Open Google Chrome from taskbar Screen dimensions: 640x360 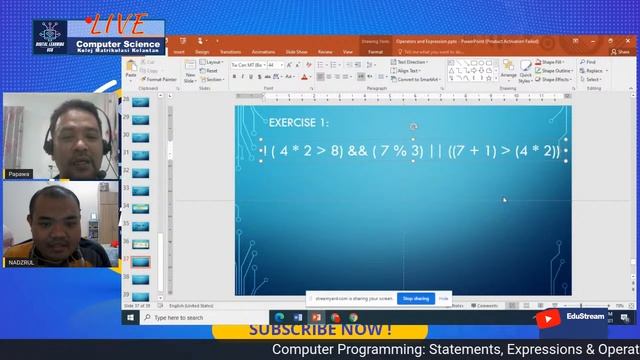click(x=353, y=318)
